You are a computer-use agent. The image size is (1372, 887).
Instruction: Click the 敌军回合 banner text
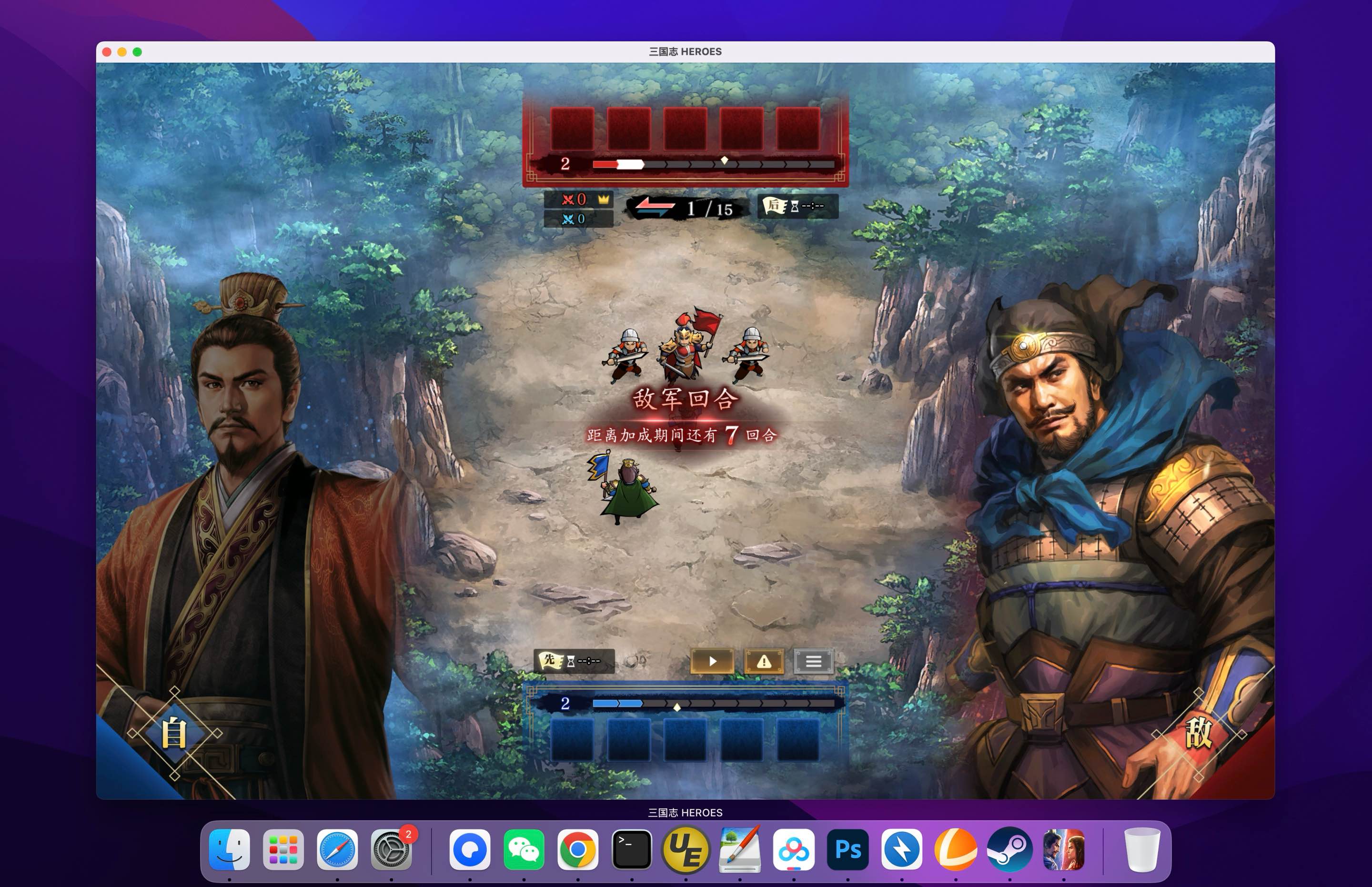click(x=685, y=399)
